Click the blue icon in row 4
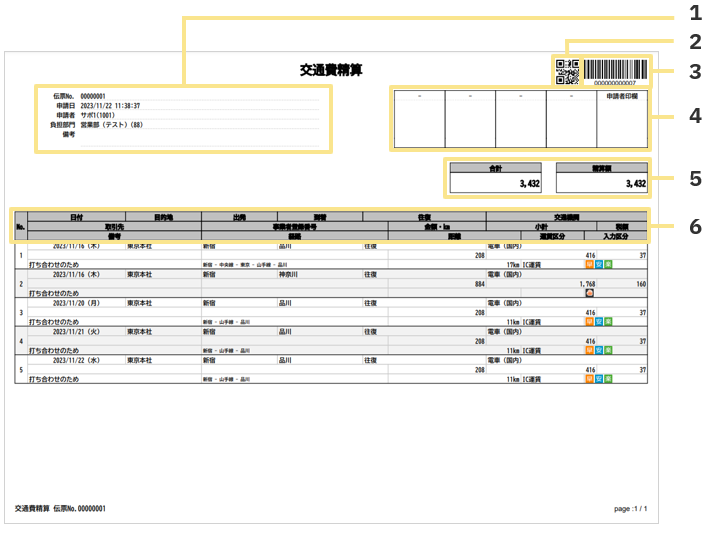 click(599, 350)
